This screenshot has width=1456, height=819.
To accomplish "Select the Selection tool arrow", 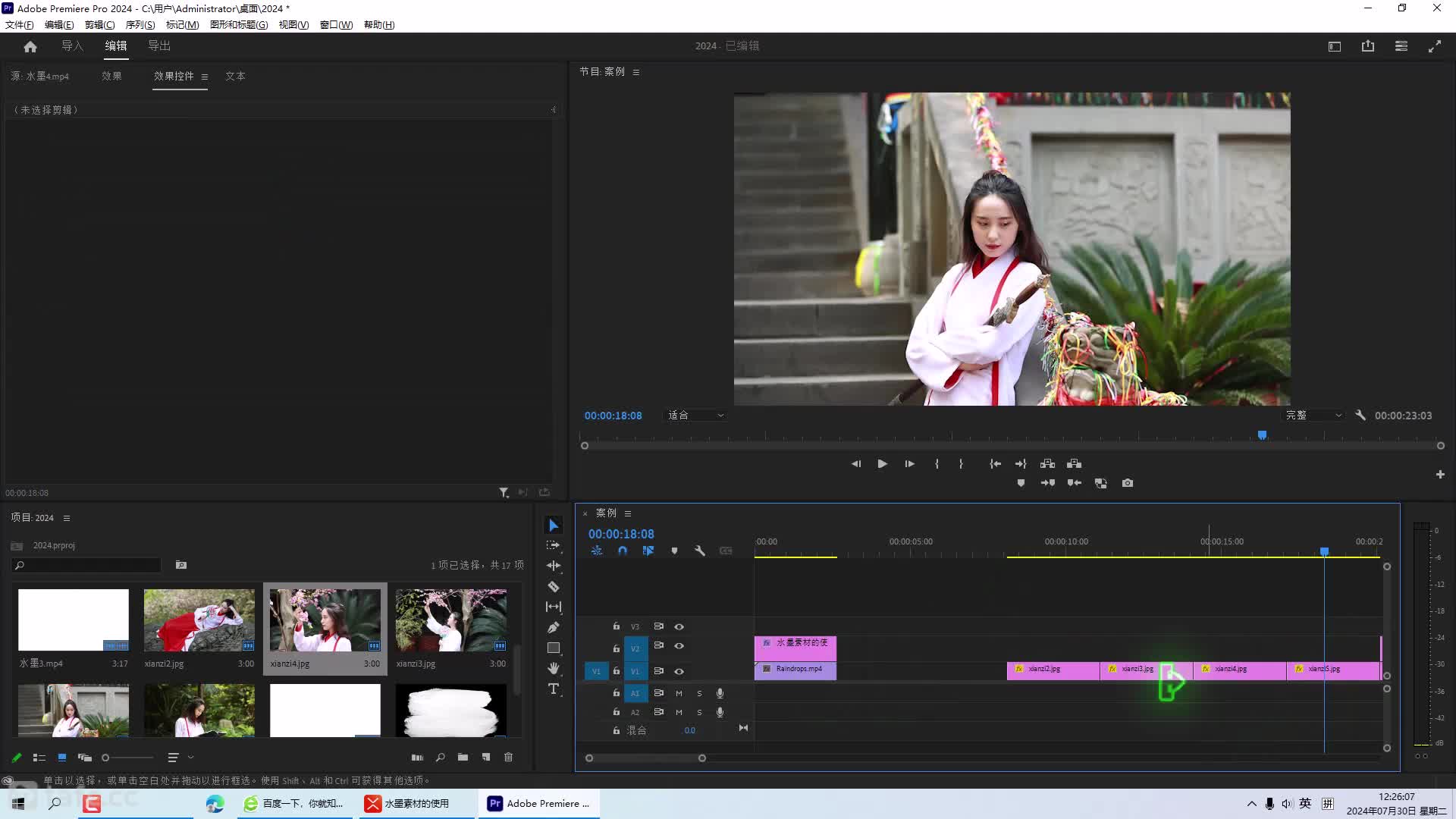I will (554, 526).
